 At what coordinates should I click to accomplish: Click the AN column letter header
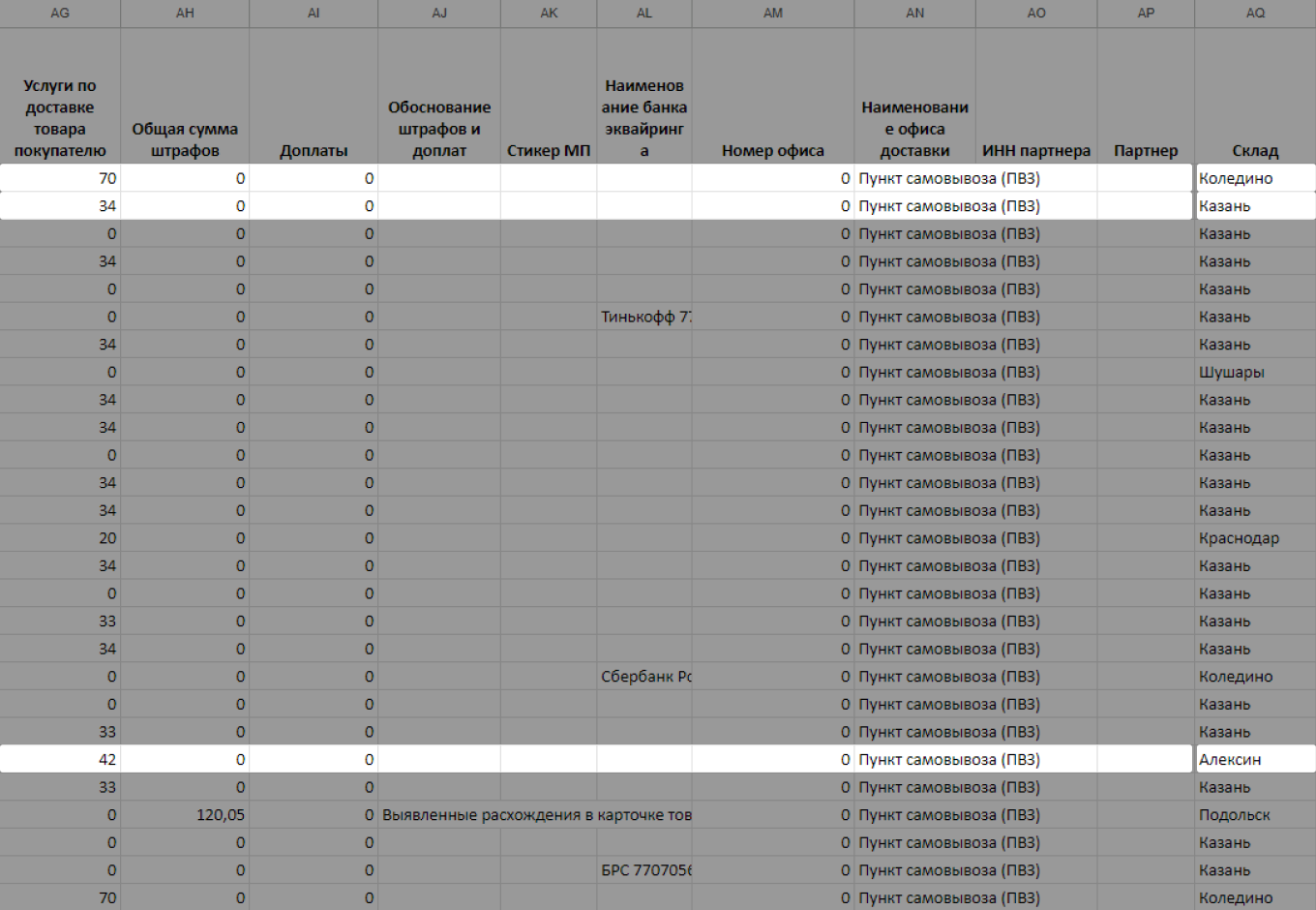(915, 13)
